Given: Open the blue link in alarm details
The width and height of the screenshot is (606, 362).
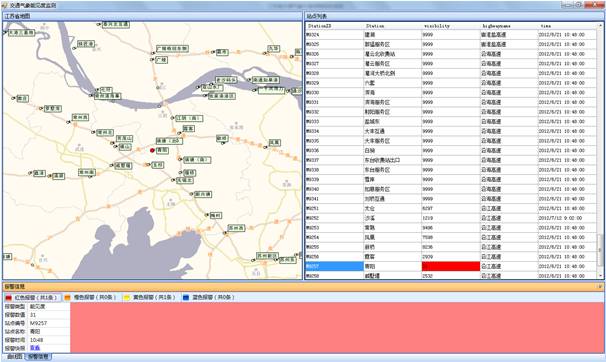Looking at the screenshot, I should click(x=35, y=348).
